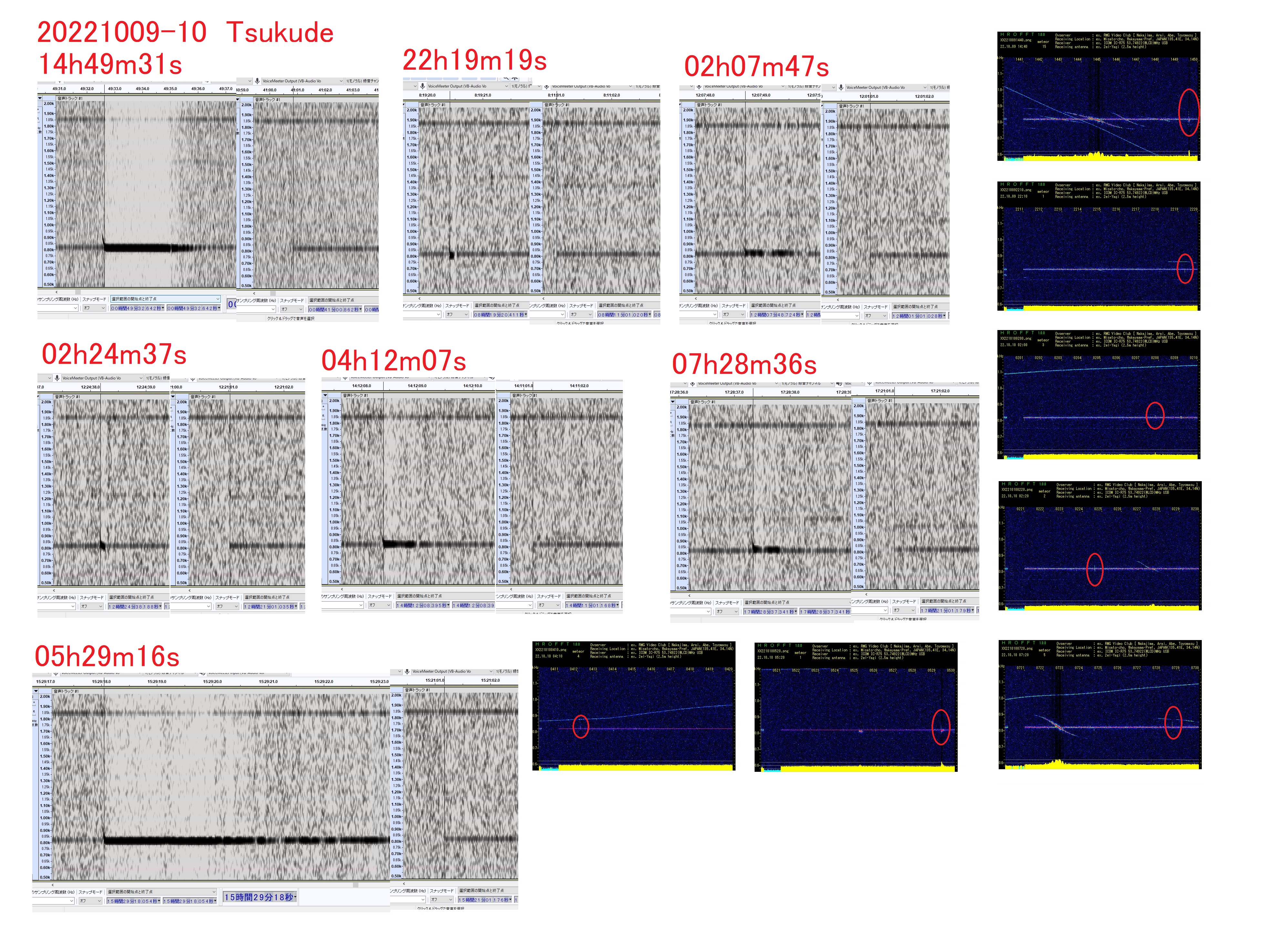Click microphone icon in 02h24m37s left panel
Screen dimensions: 1267x952
(57, 378)
